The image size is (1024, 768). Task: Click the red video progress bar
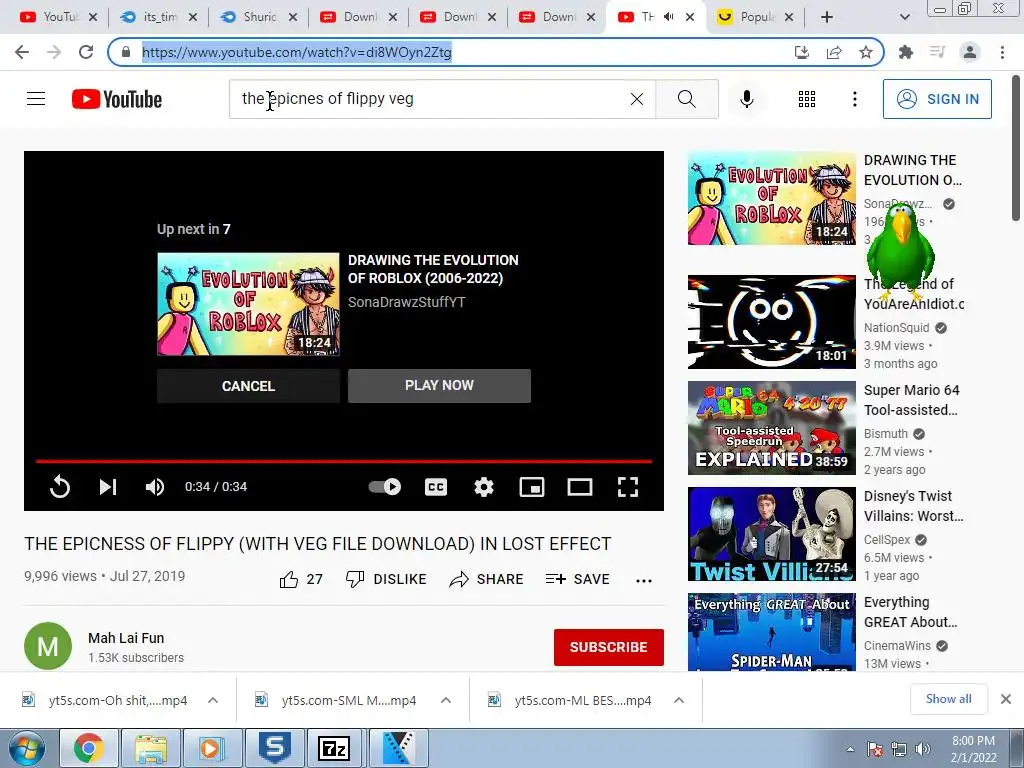click(x=344, y=461)
